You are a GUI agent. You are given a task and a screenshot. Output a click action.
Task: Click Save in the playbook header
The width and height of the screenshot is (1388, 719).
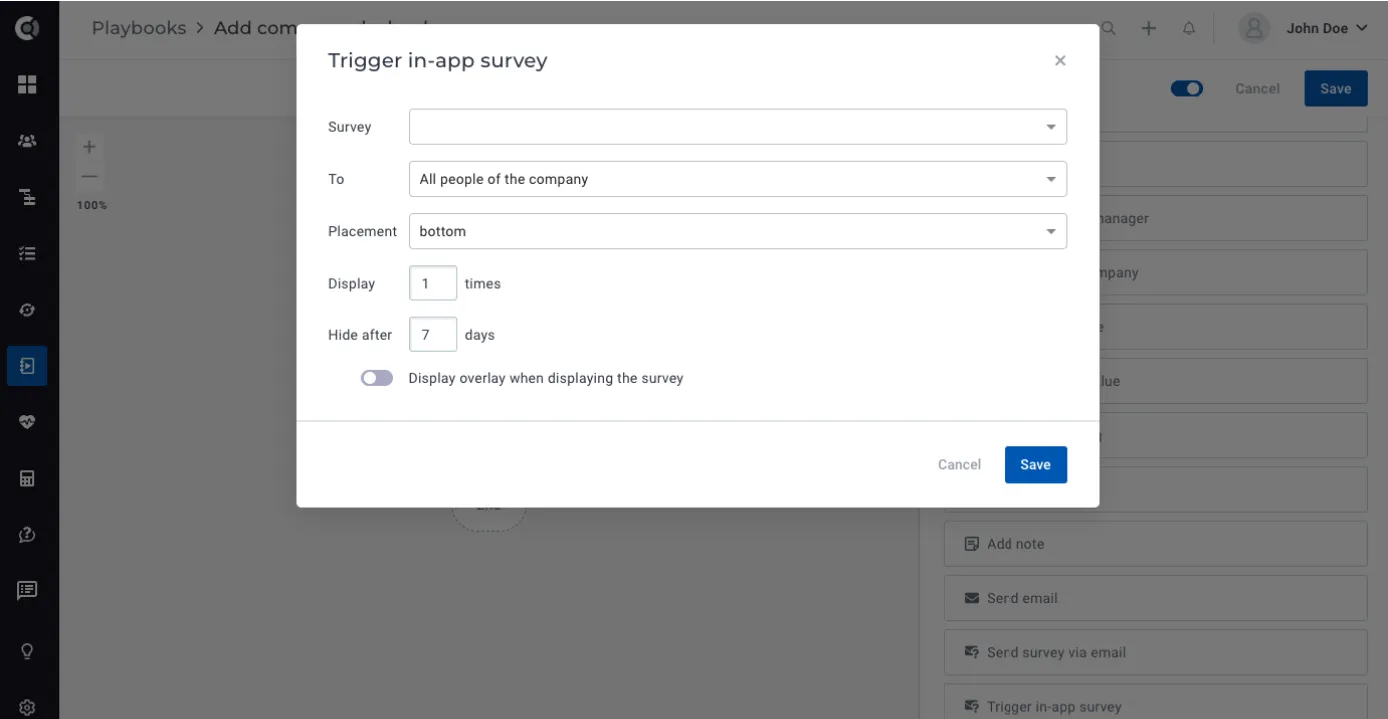pyautogui.click(x=1336, y=89)
